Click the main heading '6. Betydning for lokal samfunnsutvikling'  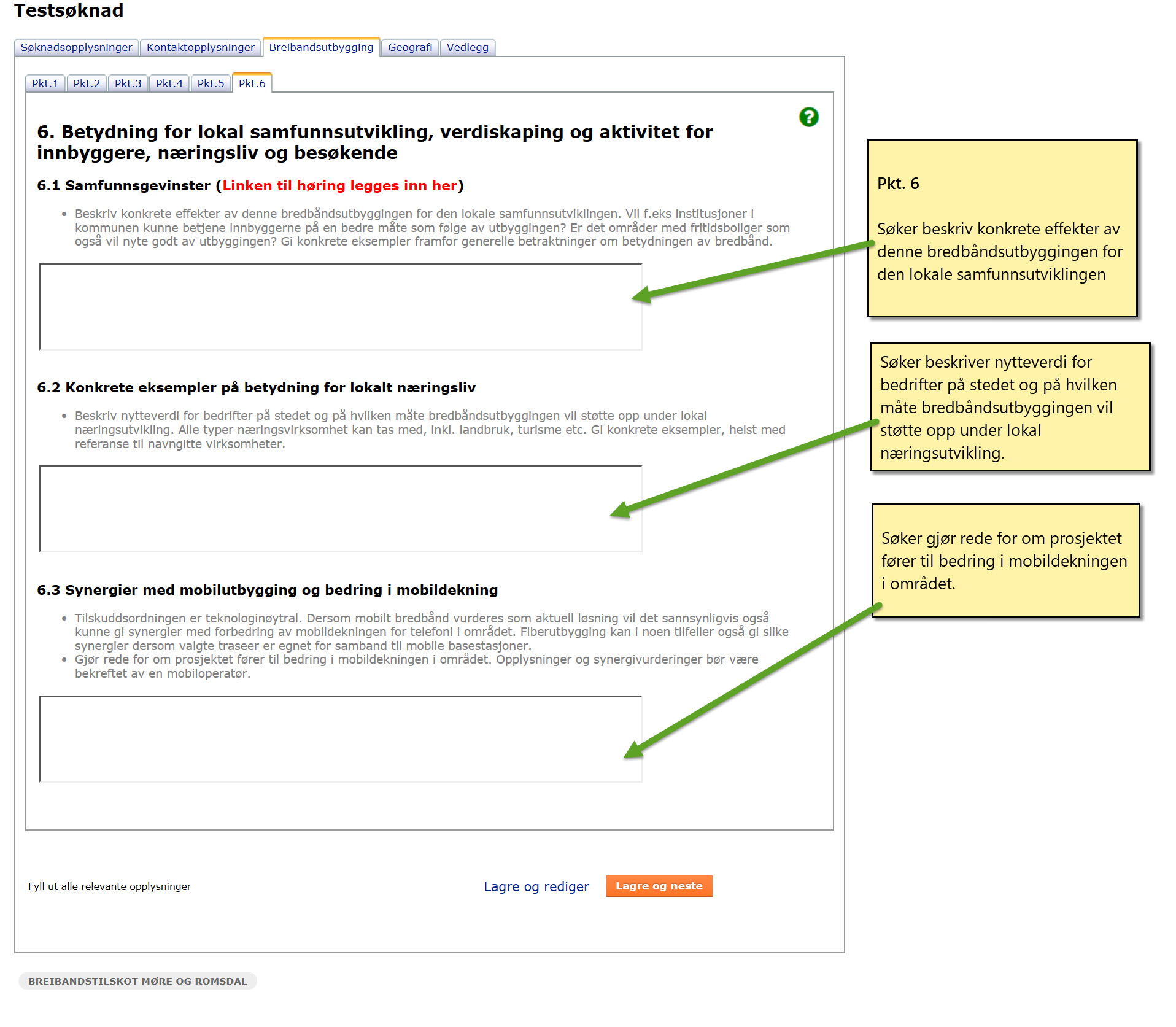[x=374, y=142]
